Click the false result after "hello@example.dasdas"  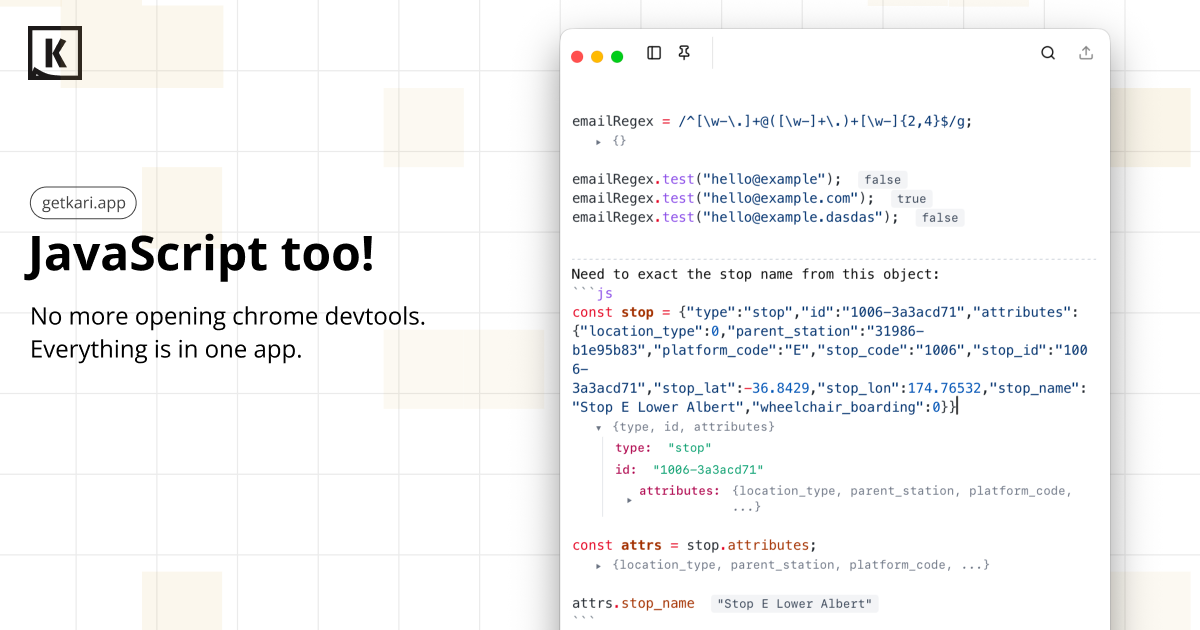tap(940, 218)
